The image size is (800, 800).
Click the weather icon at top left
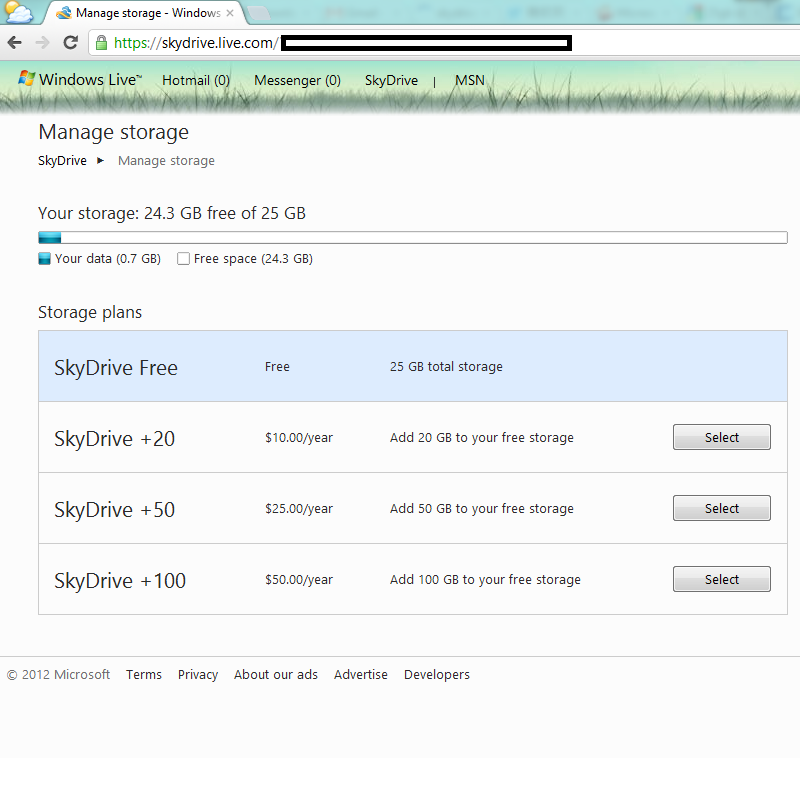18,12
